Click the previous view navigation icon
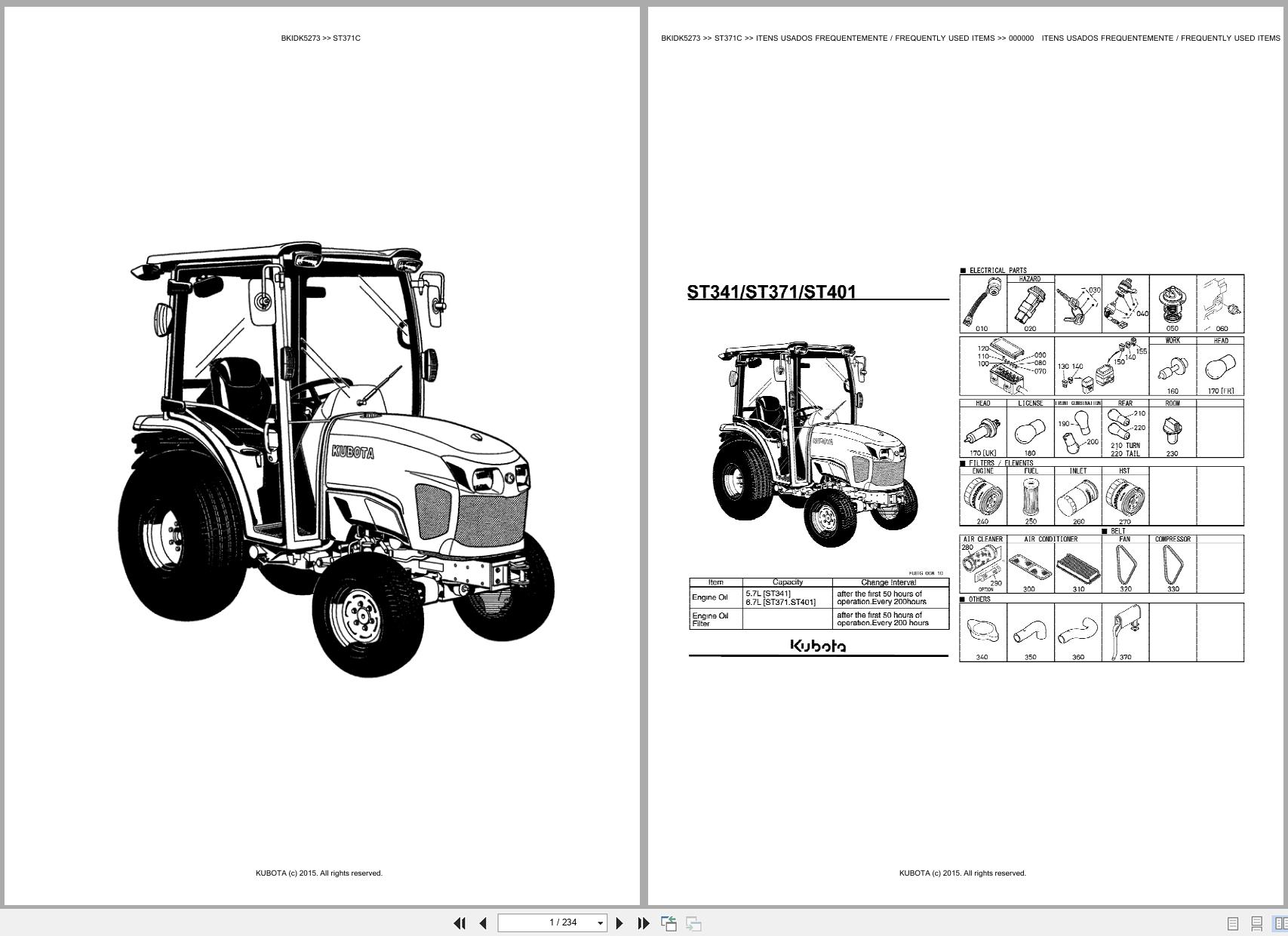1288x936 pixels. tap(669, 923)
